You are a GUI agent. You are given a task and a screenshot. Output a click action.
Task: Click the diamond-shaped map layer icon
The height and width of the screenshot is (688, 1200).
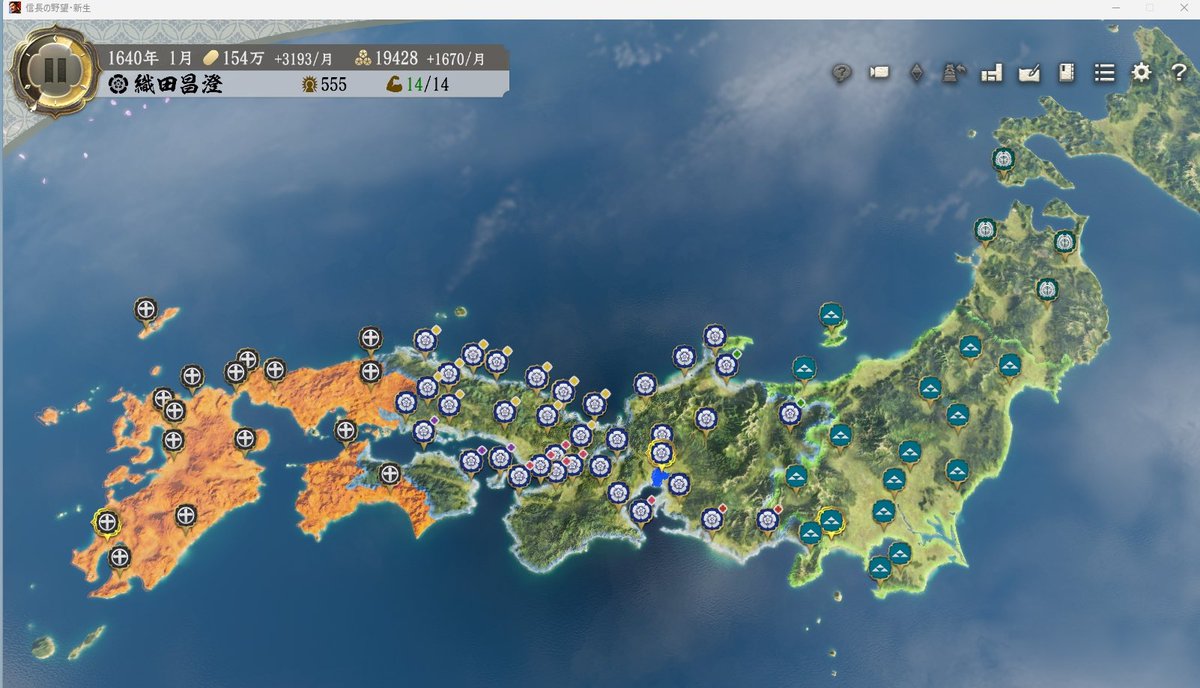(916, 73)
